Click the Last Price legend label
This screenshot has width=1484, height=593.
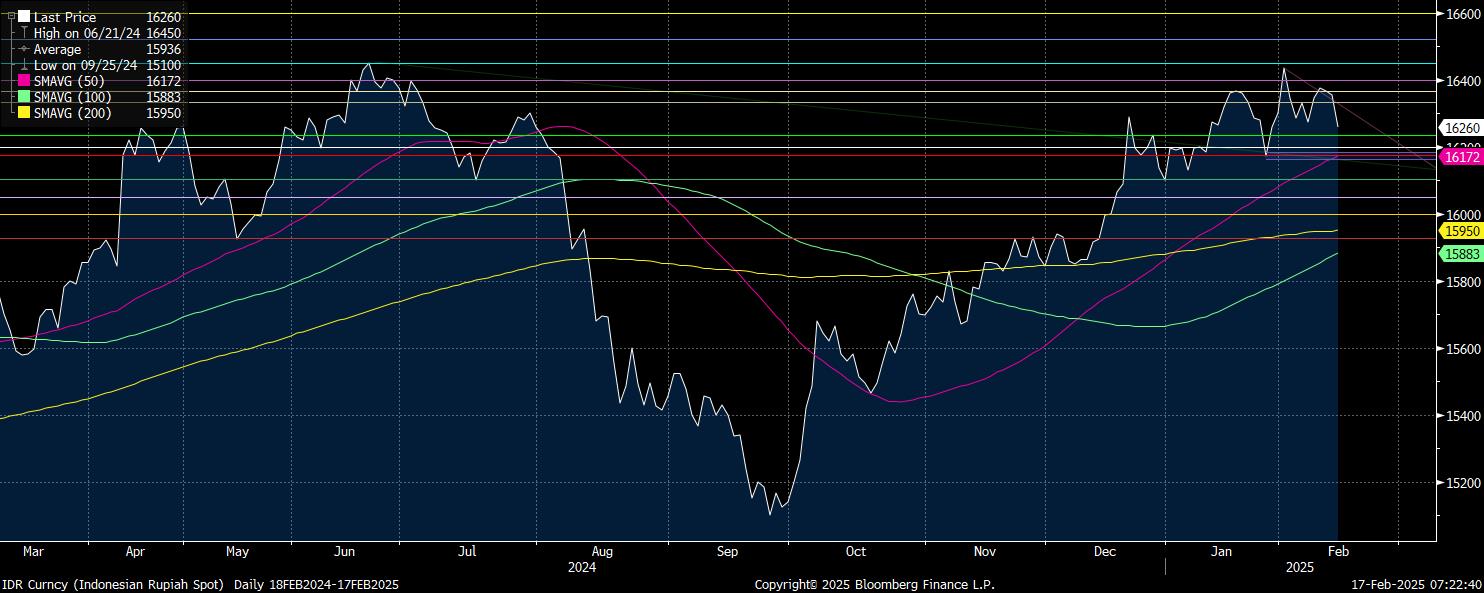65,17
